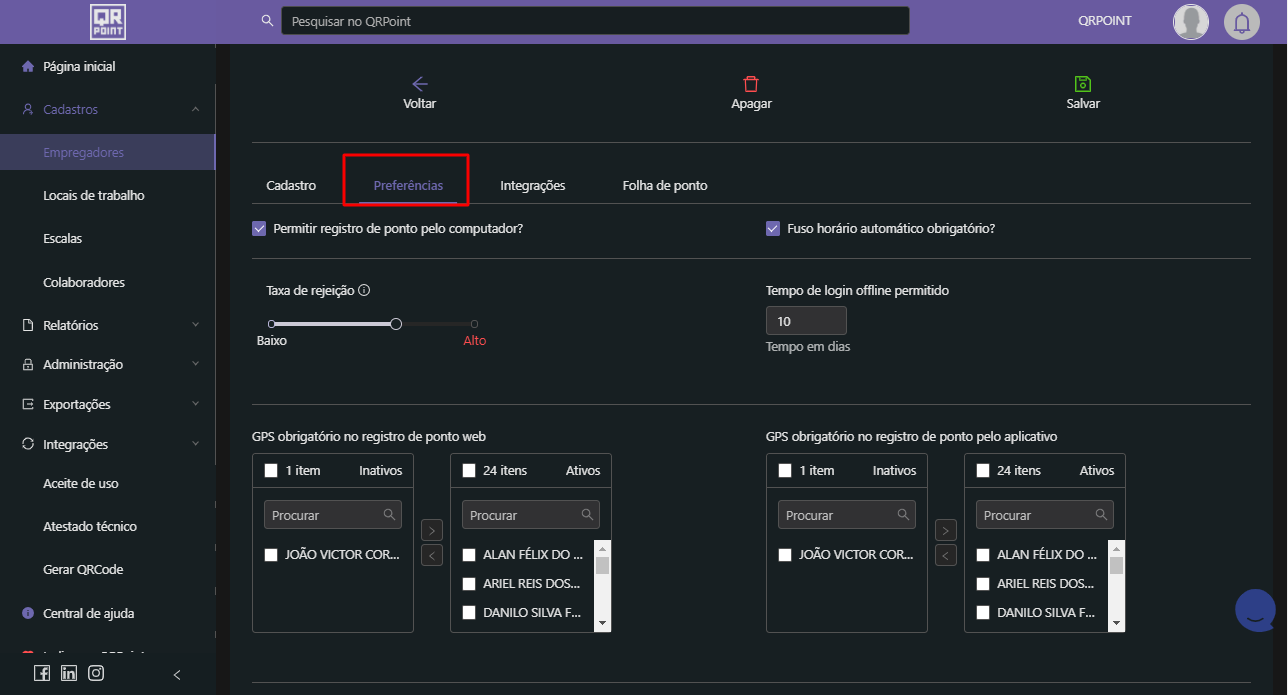
Task: Open the Instagram icon in sidebar footer
Action: (96, 673)
